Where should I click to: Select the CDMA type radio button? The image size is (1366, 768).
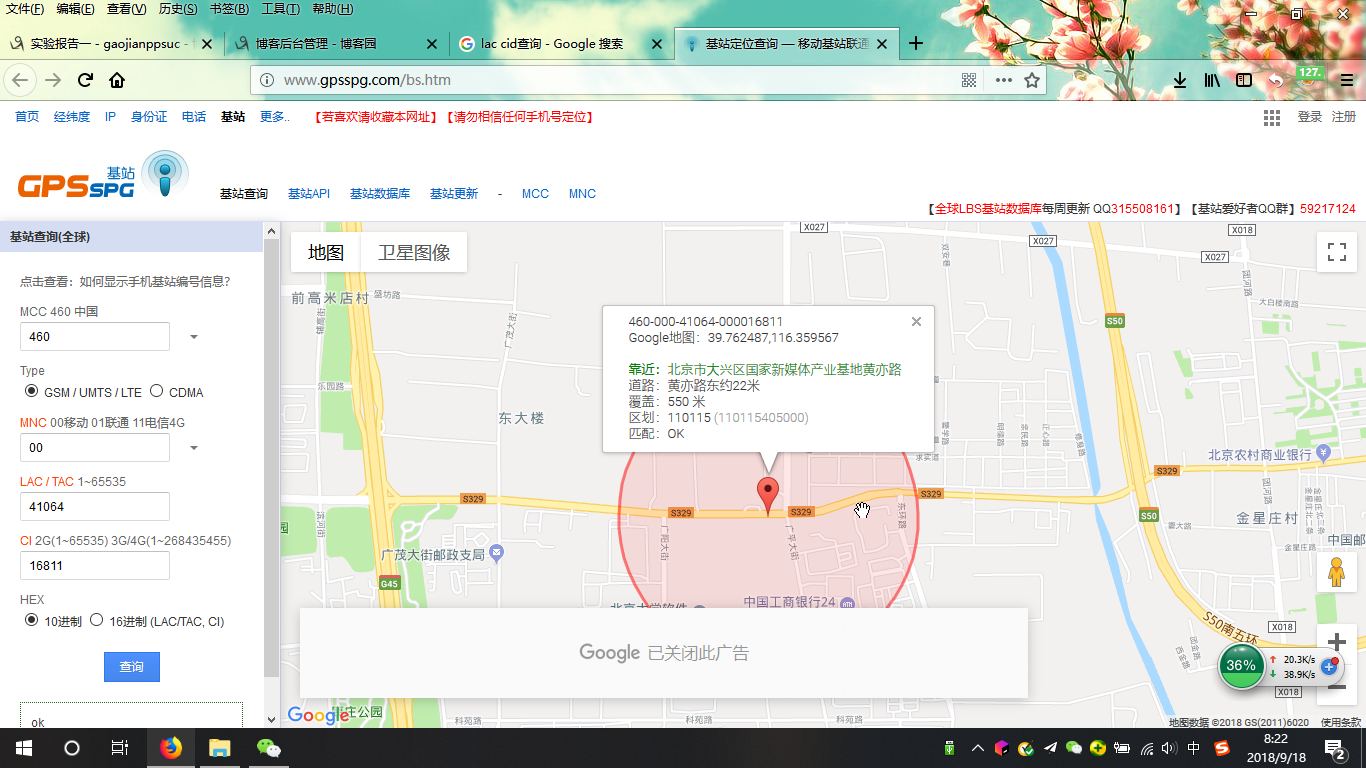click(x=156, y=391)
